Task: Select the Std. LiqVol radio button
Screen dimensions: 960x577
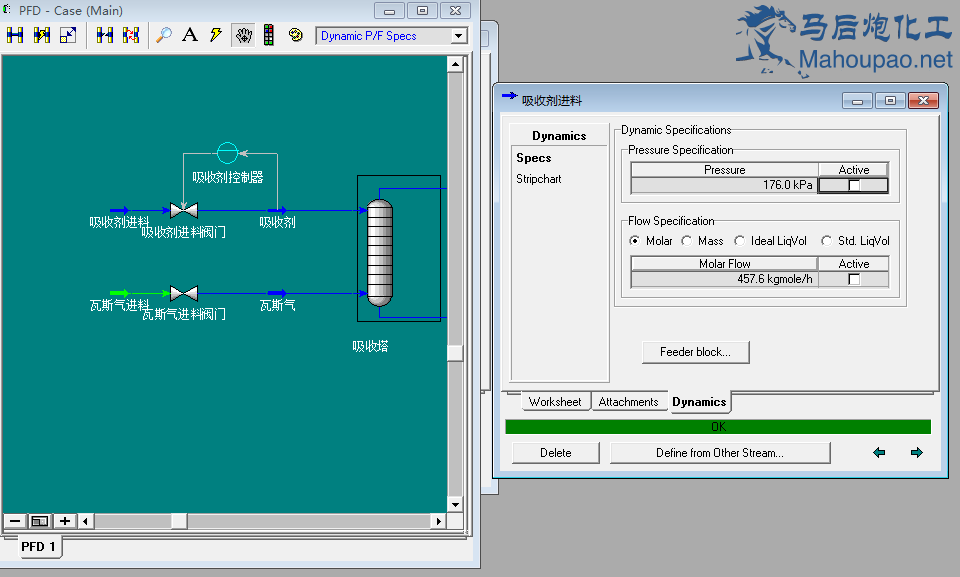Action: [826, 241]
